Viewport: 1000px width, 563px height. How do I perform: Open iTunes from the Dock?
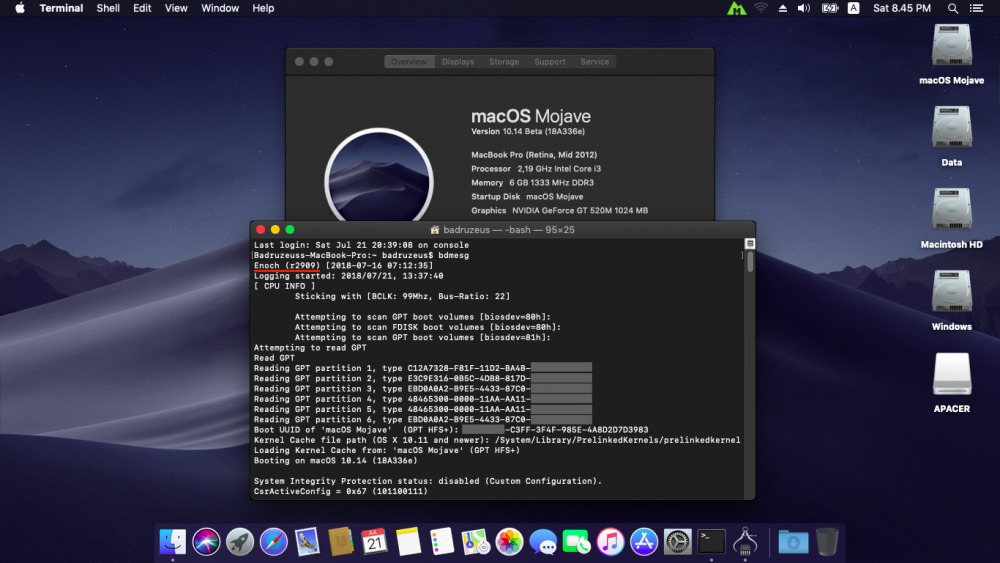click(610, 542)
